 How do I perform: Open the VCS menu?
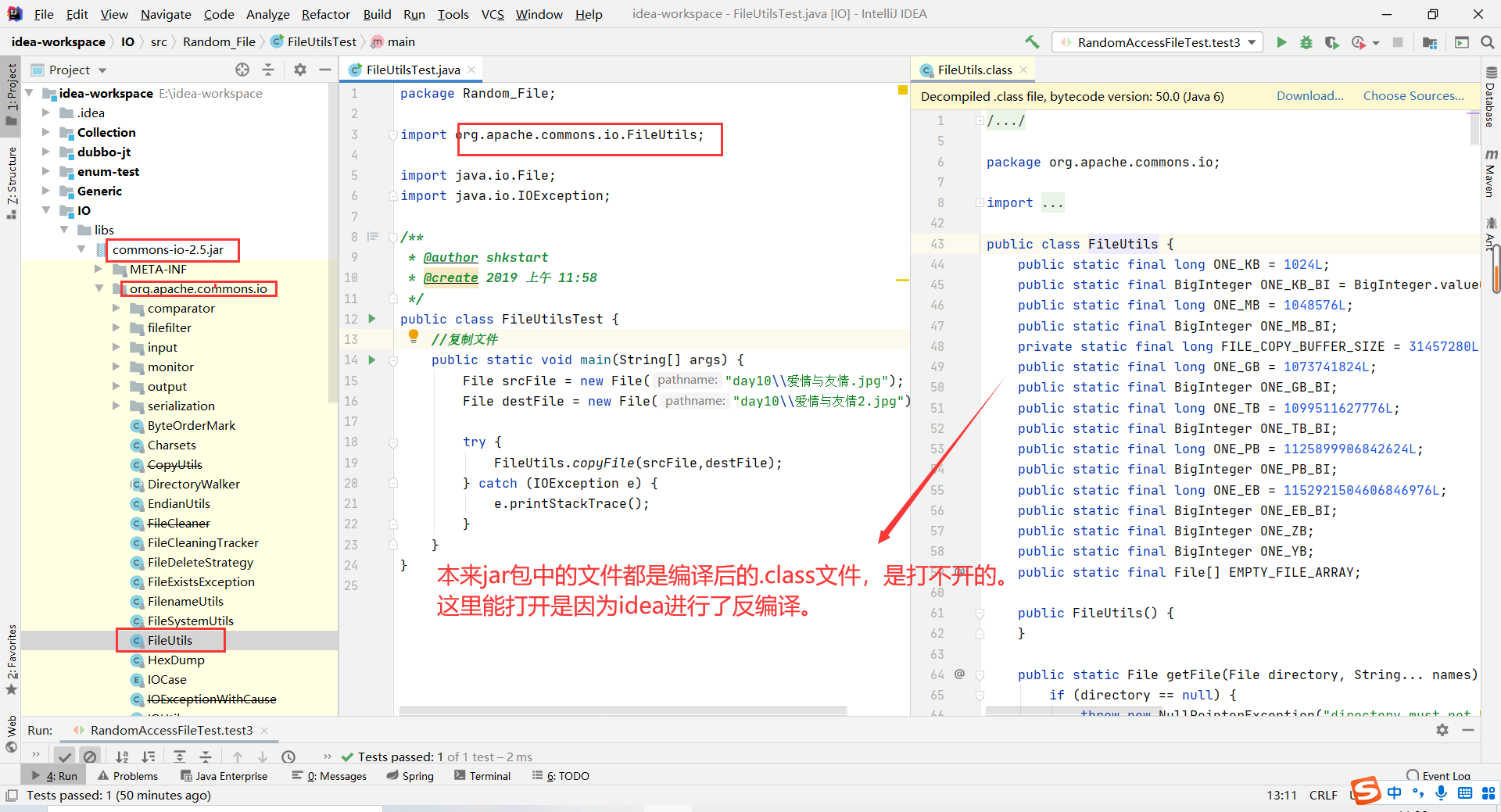tap(493, 14)
